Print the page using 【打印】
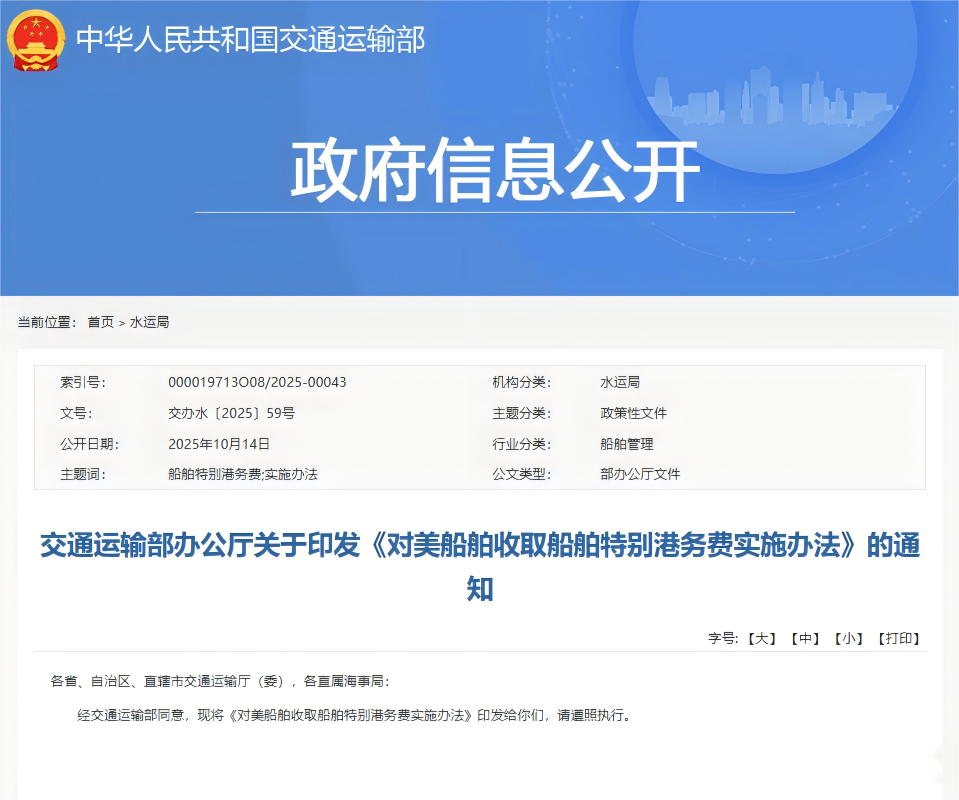The width and height of the screenshot is (959, 800). [898, 638]
